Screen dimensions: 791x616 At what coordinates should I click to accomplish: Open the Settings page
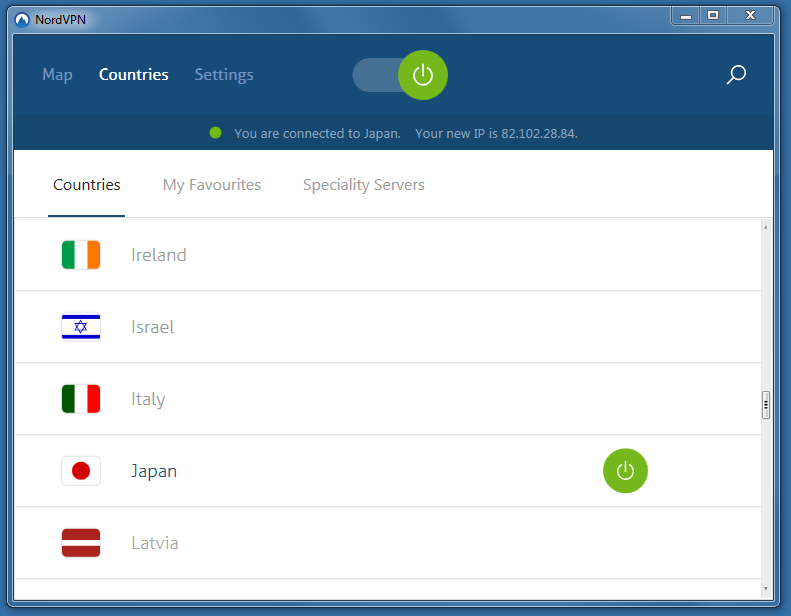tap(224, 75)
